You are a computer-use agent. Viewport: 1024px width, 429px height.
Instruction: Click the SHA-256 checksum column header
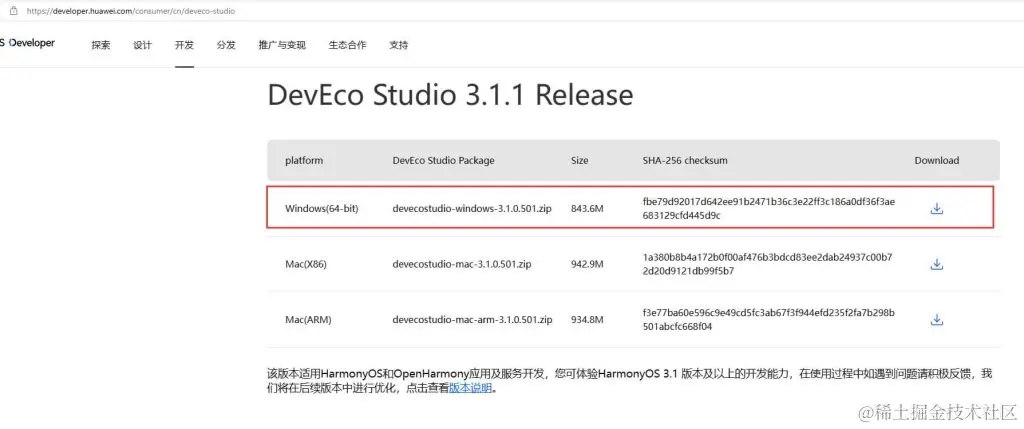coord(685,160)
